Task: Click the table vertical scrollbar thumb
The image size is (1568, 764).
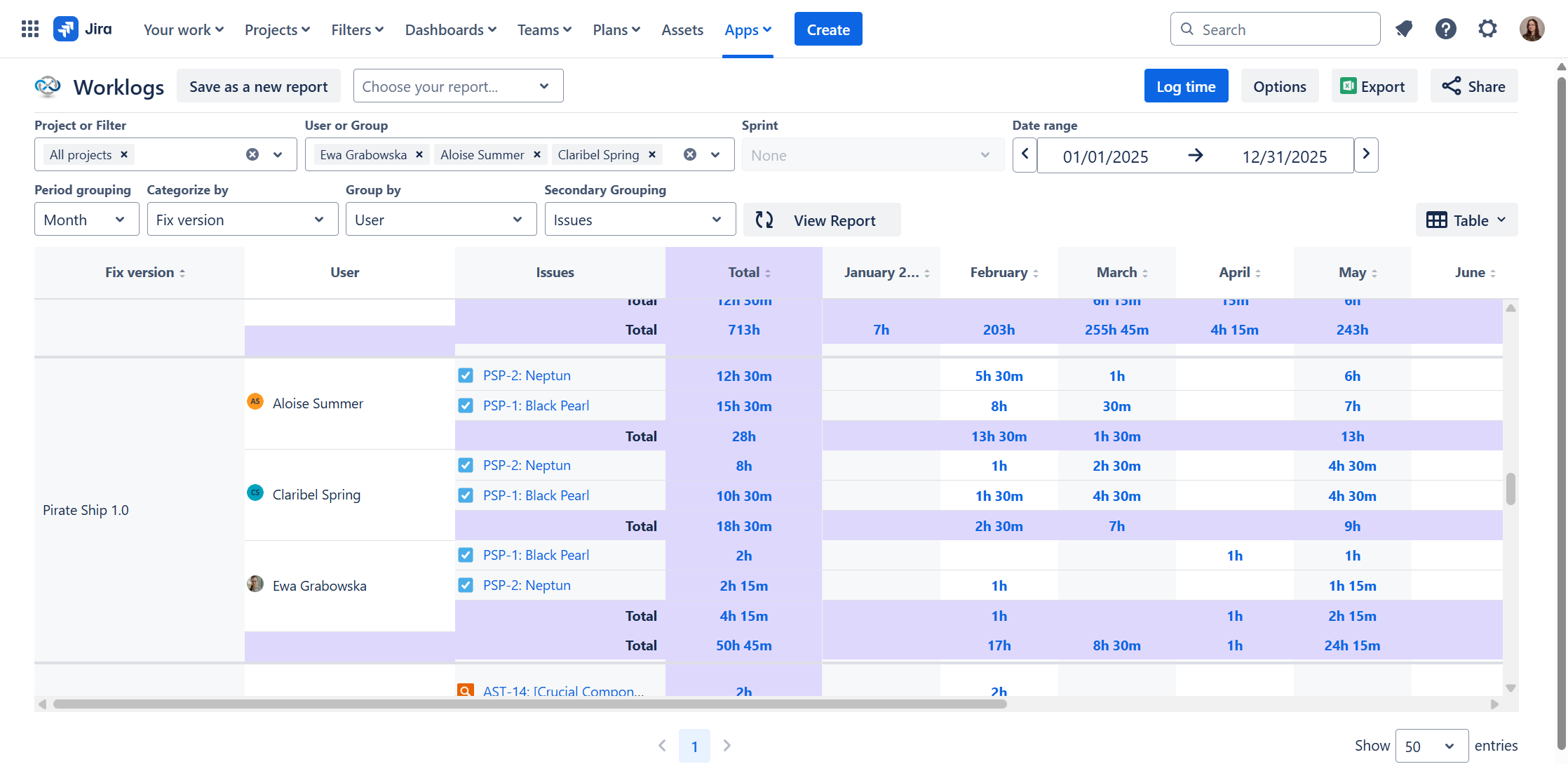Action: 1510,489
